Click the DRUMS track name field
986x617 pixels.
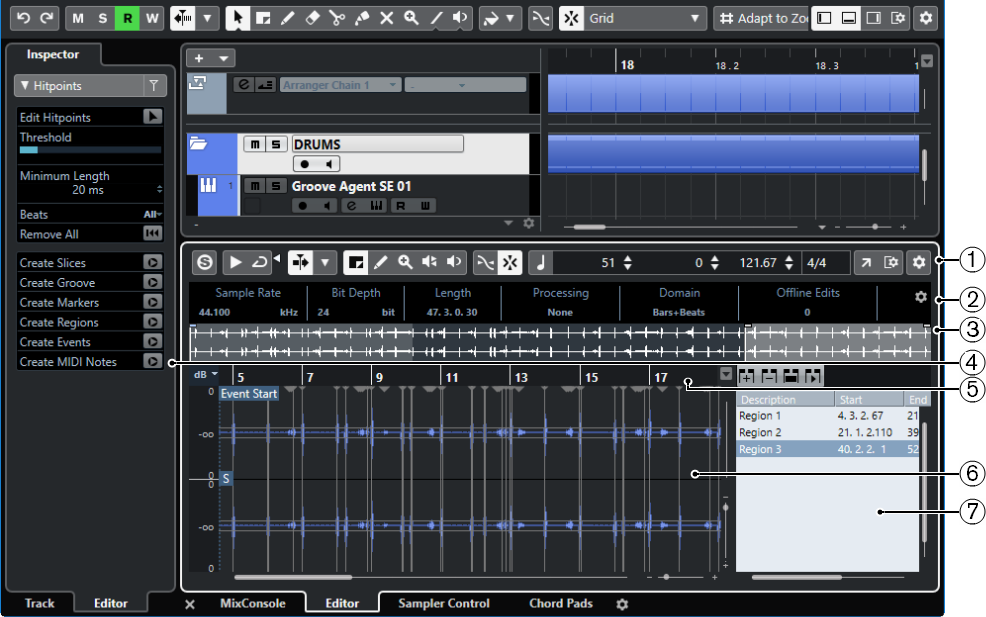[x=378, y=144]
